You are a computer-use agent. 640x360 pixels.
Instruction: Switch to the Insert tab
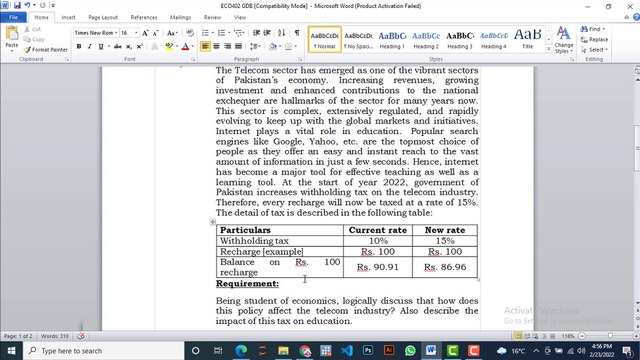click(x=68, y=17)
